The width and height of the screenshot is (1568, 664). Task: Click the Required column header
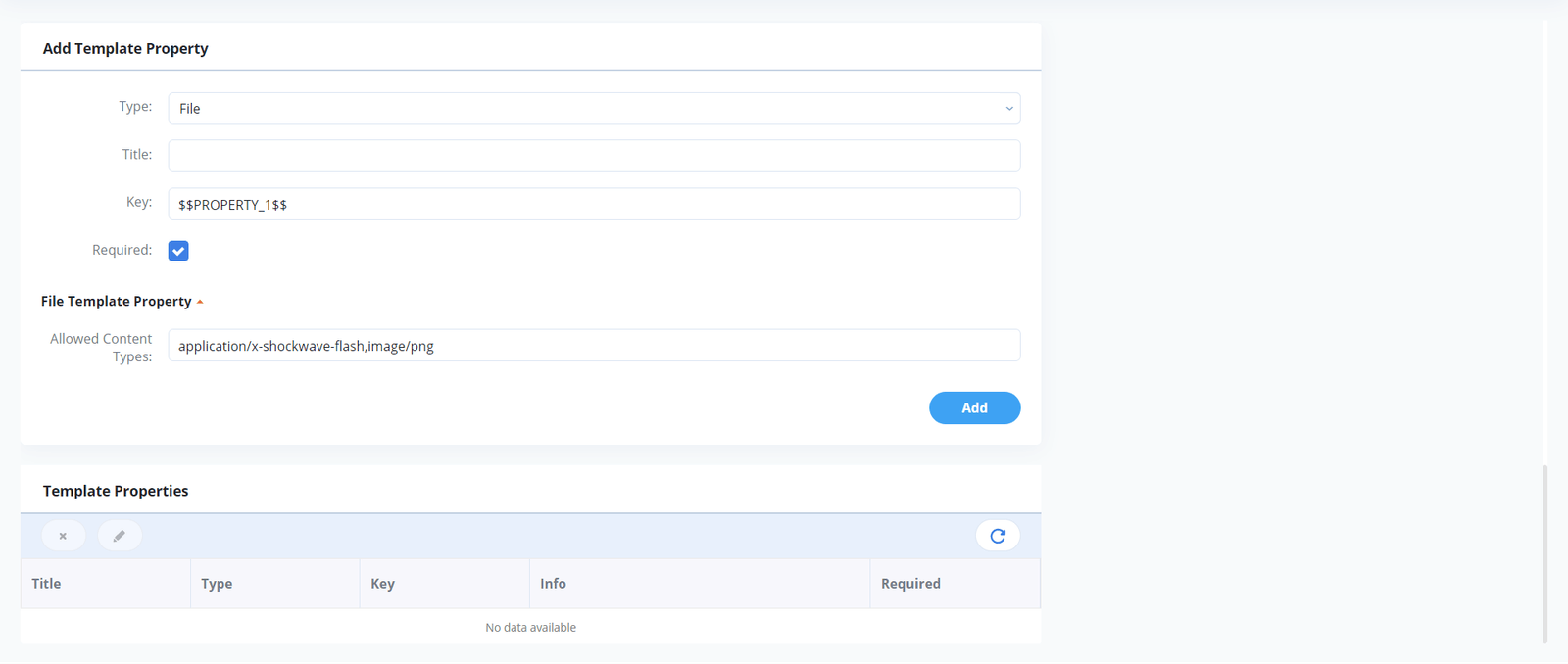[910, 584]
